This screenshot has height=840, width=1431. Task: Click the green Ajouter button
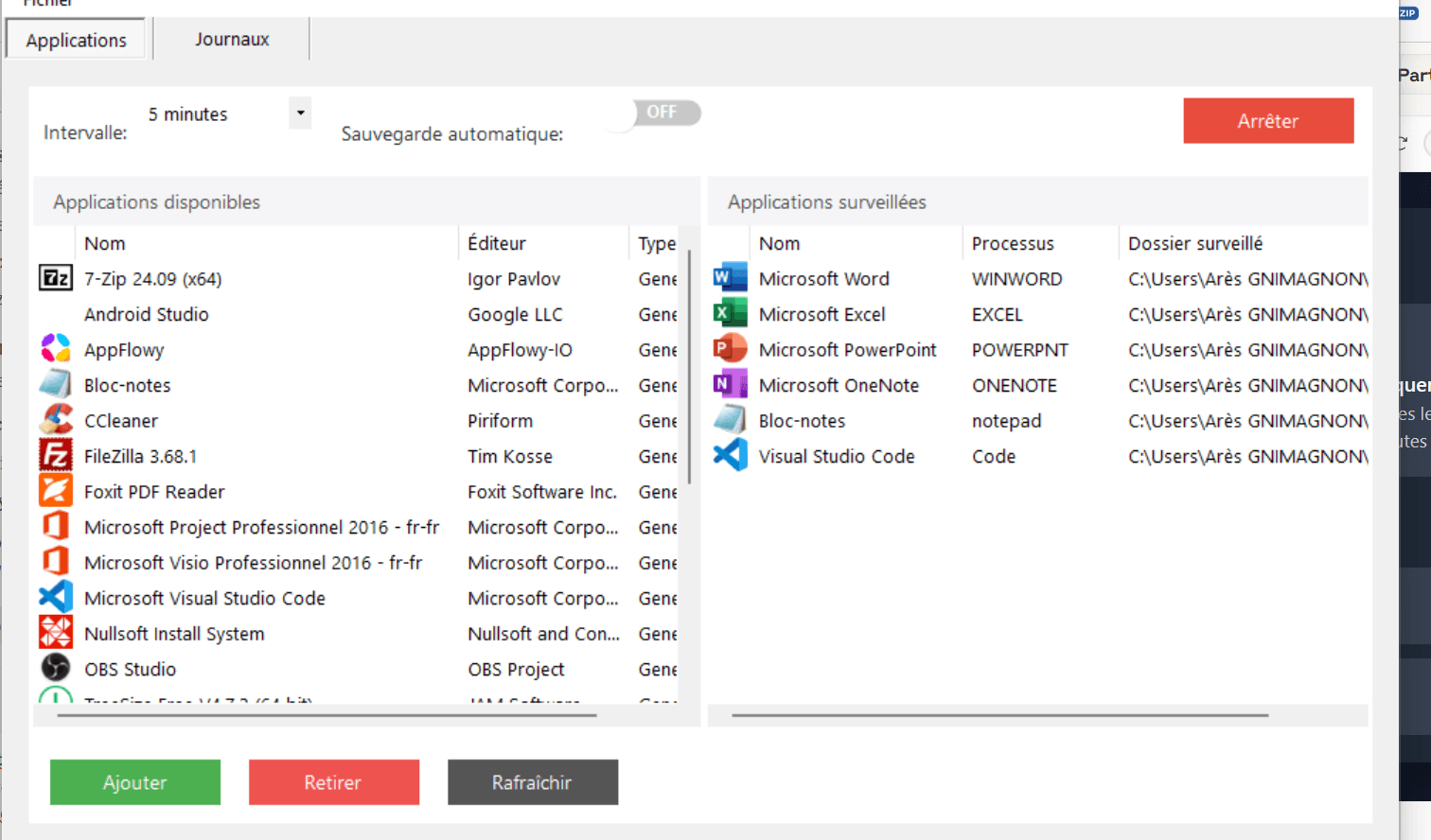[x=135, y=782]
